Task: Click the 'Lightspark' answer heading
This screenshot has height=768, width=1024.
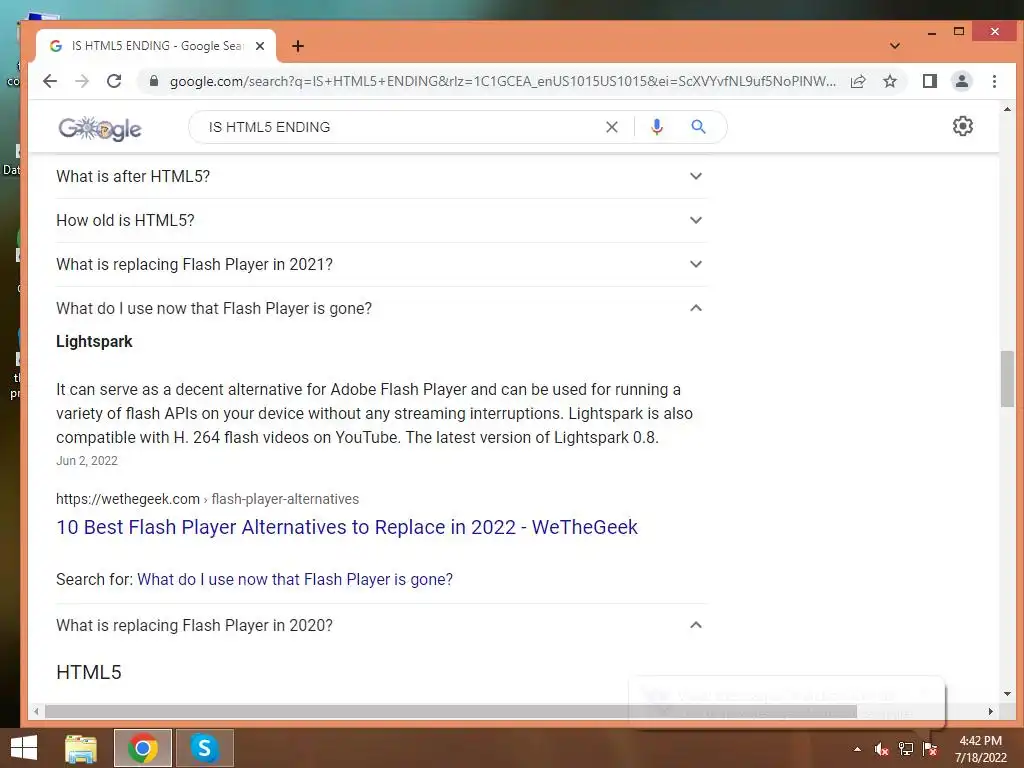Action: [94, 342]
